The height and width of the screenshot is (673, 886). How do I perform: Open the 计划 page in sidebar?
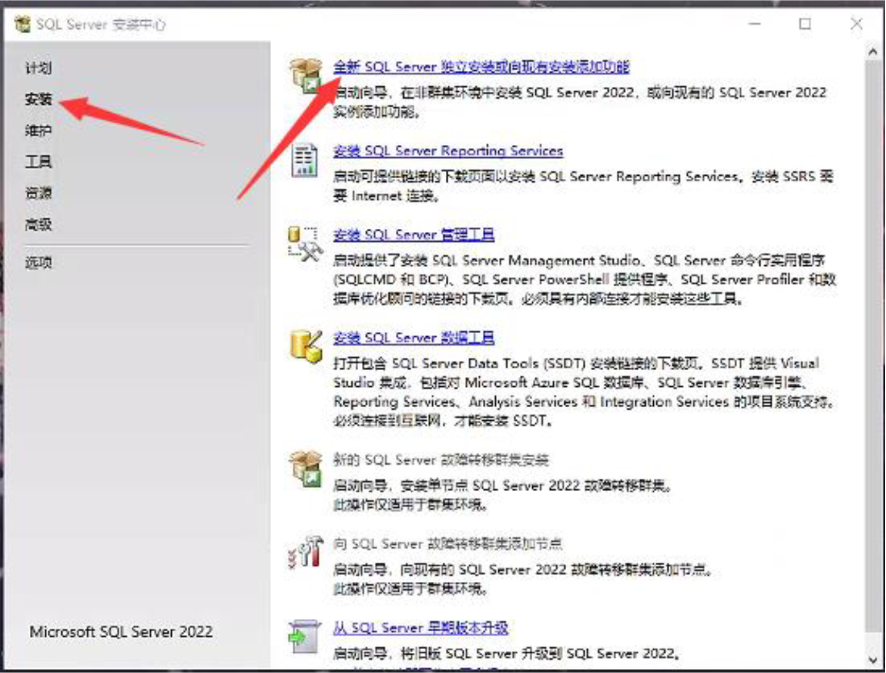tap(38, 68)
